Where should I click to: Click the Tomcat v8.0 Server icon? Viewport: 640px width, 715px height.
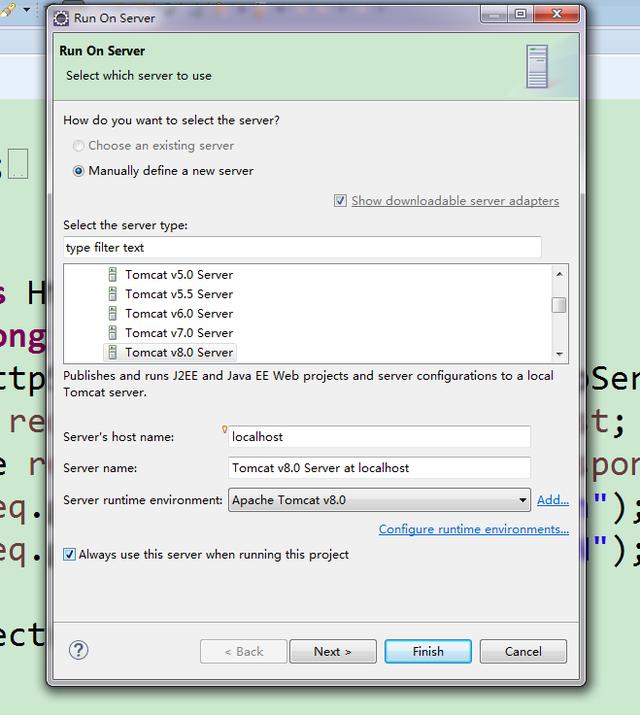coord(113,352)
